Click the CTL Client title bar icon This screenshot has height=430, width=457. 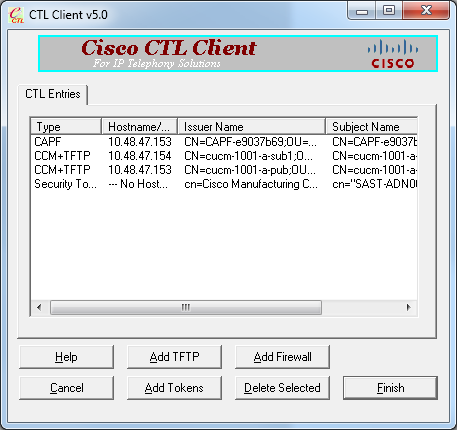pyautogui.click(x=16, y=15)
